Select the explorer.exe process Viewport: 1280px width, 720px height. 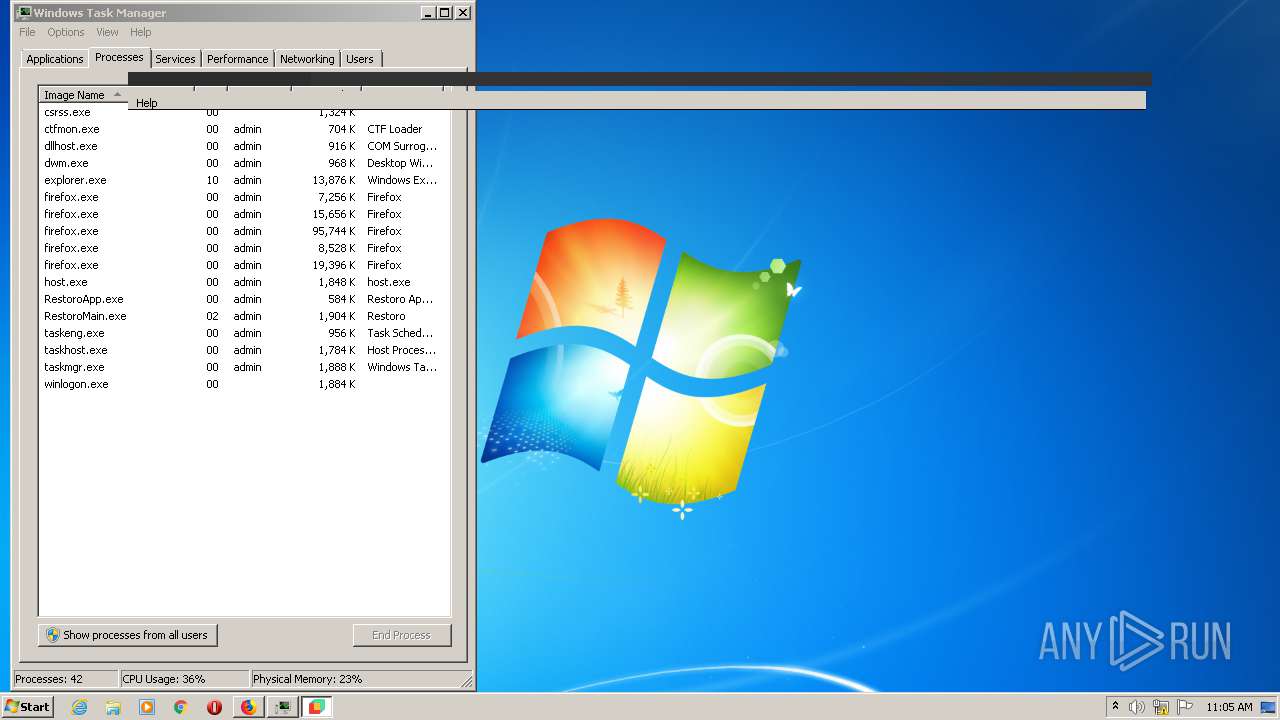pyautogui.click(x=245, y=180)
